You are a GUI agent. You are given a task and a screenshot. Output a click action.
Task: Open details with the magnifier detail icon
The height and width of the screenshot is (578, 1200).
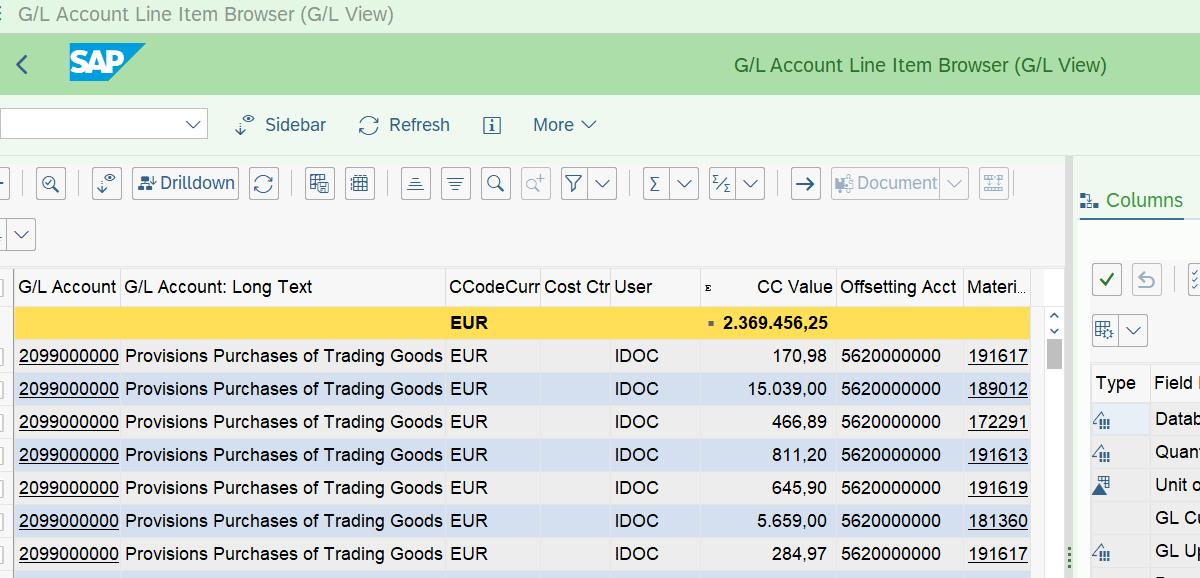[50, 183]
